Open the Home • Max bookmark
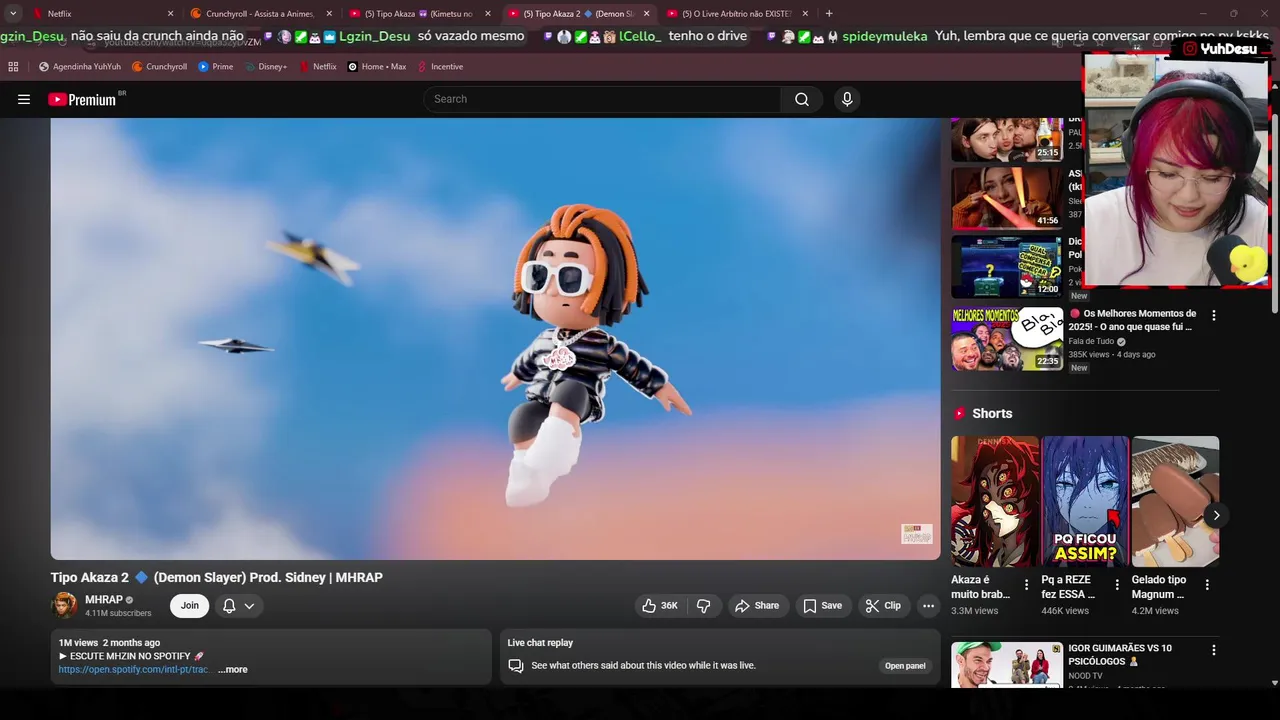This screenshot has width=1280, height=720. tap(376, 67)
